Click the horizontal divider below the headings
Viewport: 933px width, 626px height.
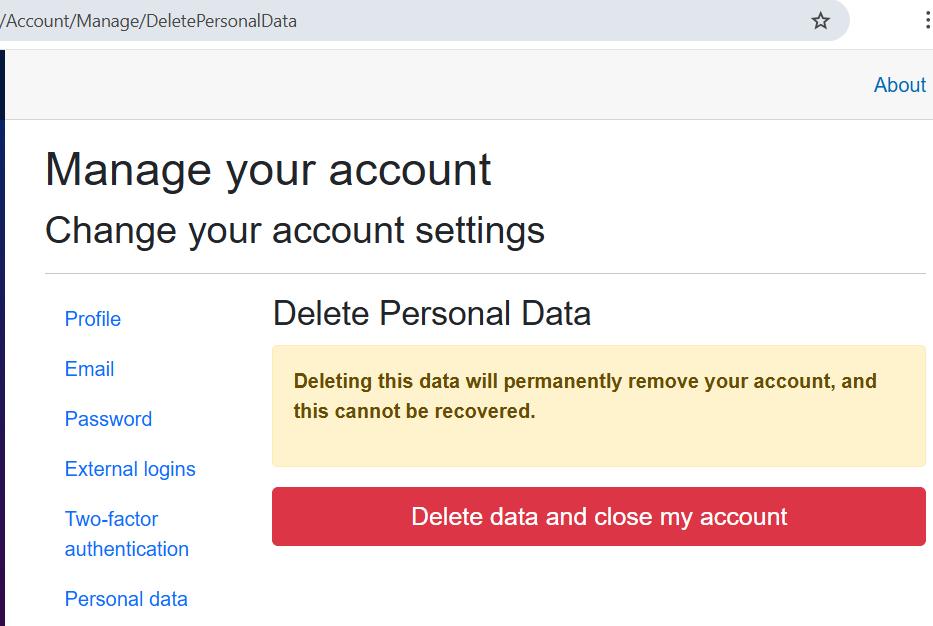click(x=485, y=273)
